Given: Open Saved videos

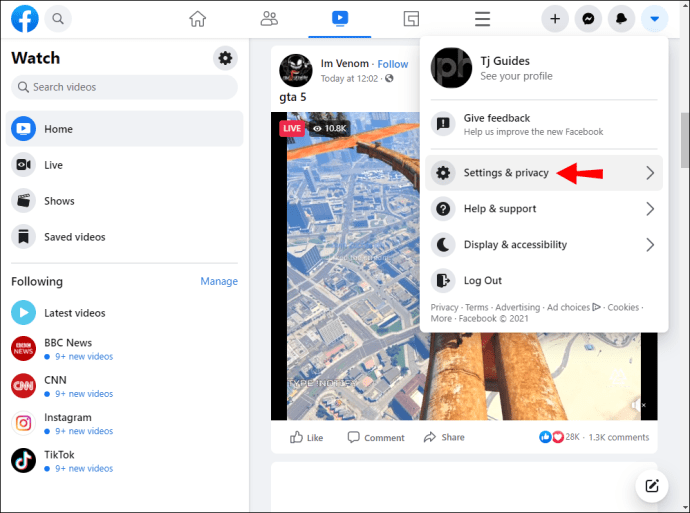Looking at the screenshot, I should (125, 237).
